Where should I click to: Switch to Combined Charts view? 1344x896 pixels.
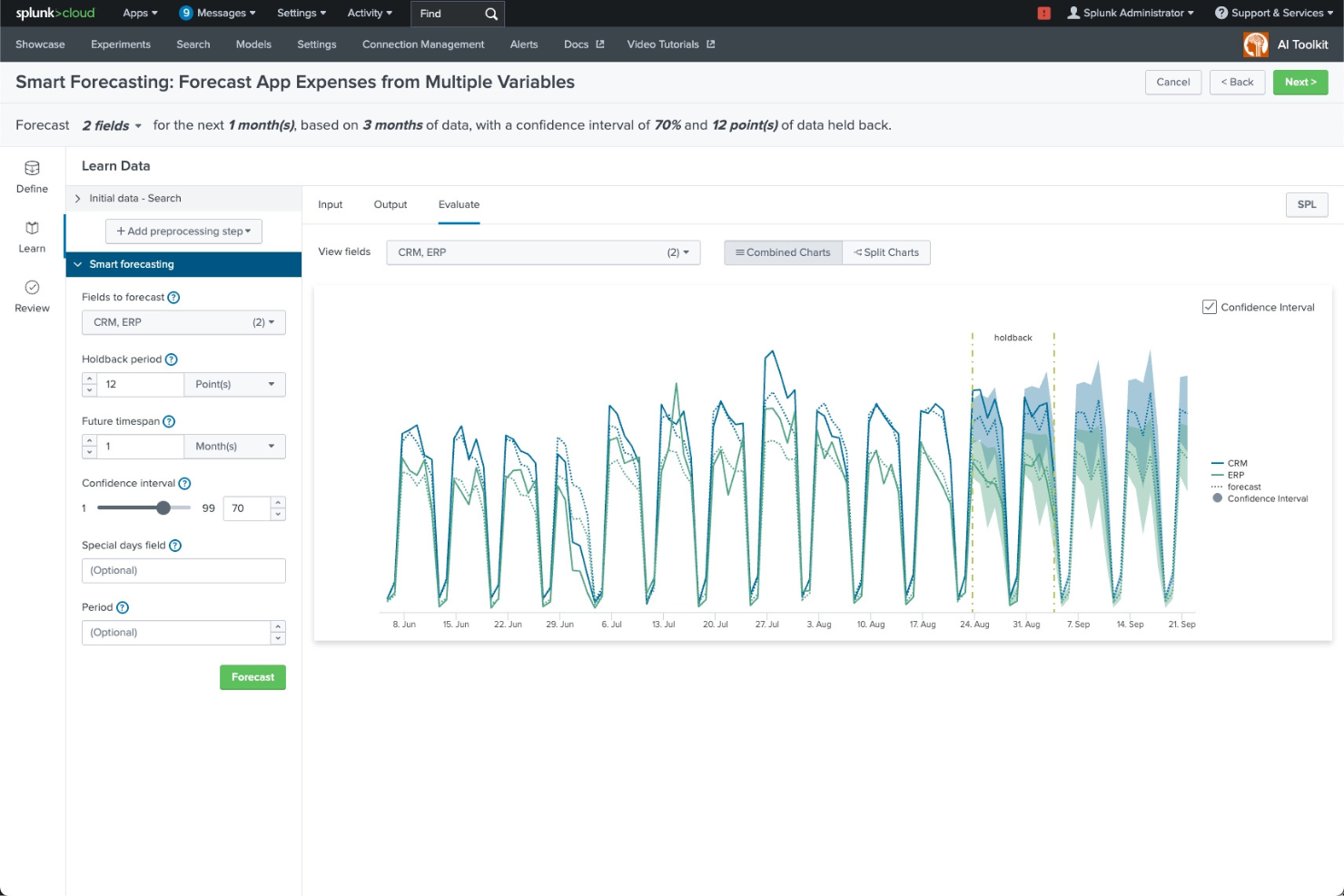pyautogui.click(x=783, y=252)
